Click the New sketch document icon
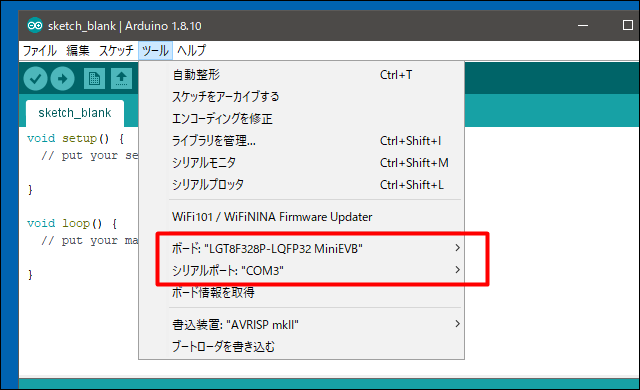 [x=94, y=79]
